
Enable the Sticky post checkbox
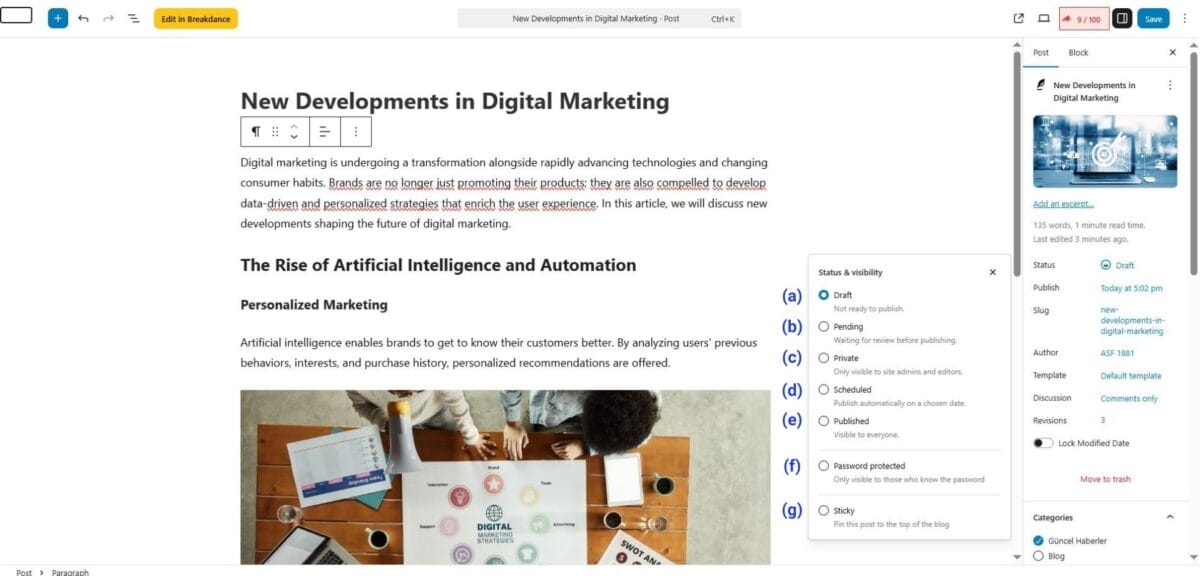point(824,510)
